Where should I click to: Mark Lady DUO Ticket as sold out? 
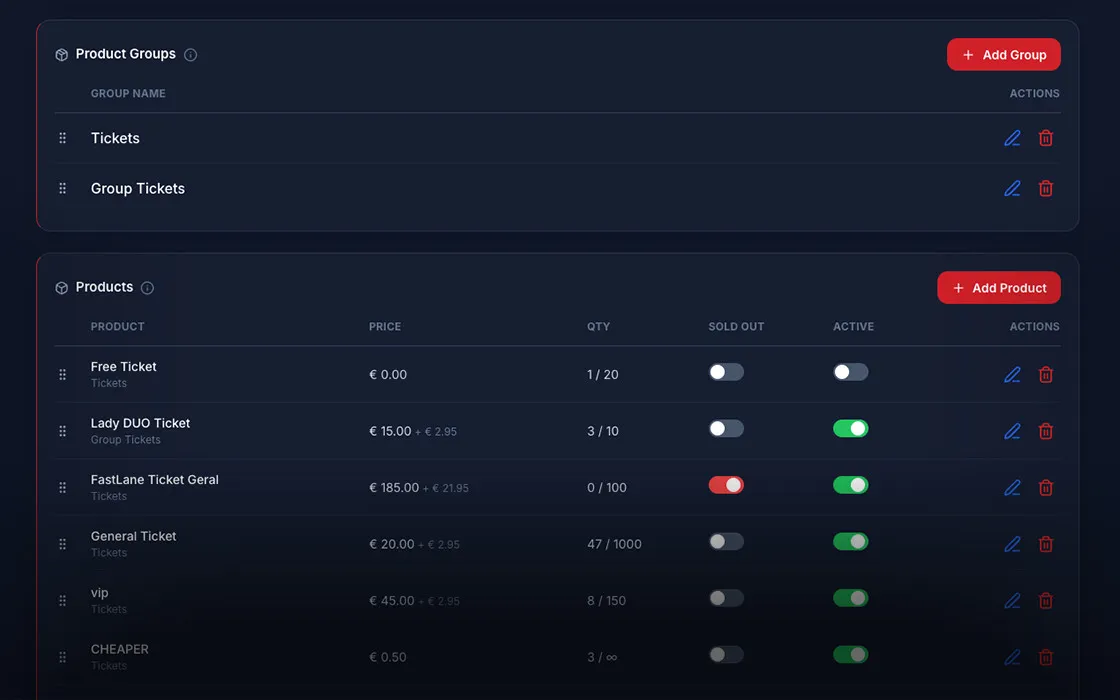726,429
